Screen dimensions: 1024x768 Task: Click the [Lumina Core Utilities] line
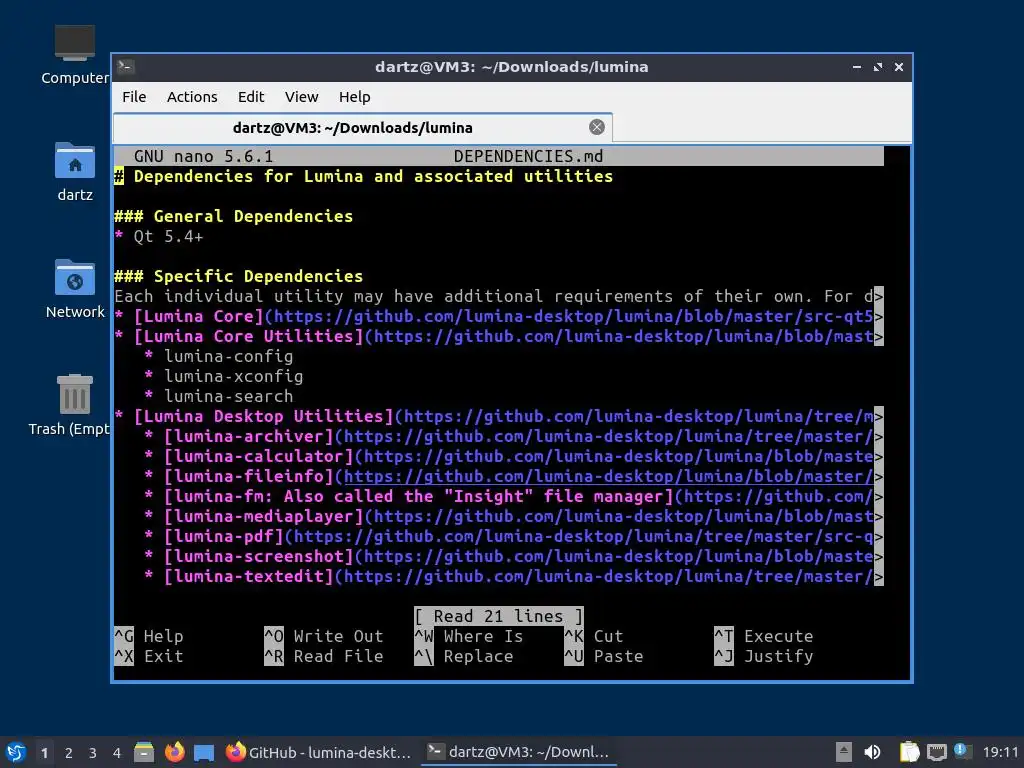click(x=499, y=336)
